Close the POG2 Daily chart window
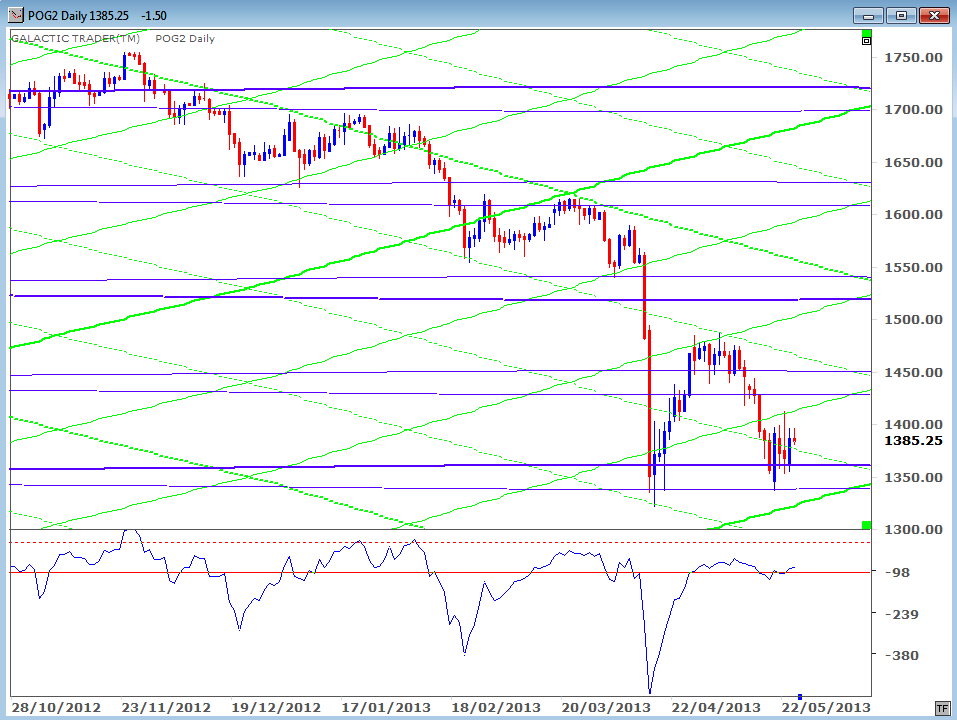The image size is (957, 720). pyautogui.click(x=934, y=15)
